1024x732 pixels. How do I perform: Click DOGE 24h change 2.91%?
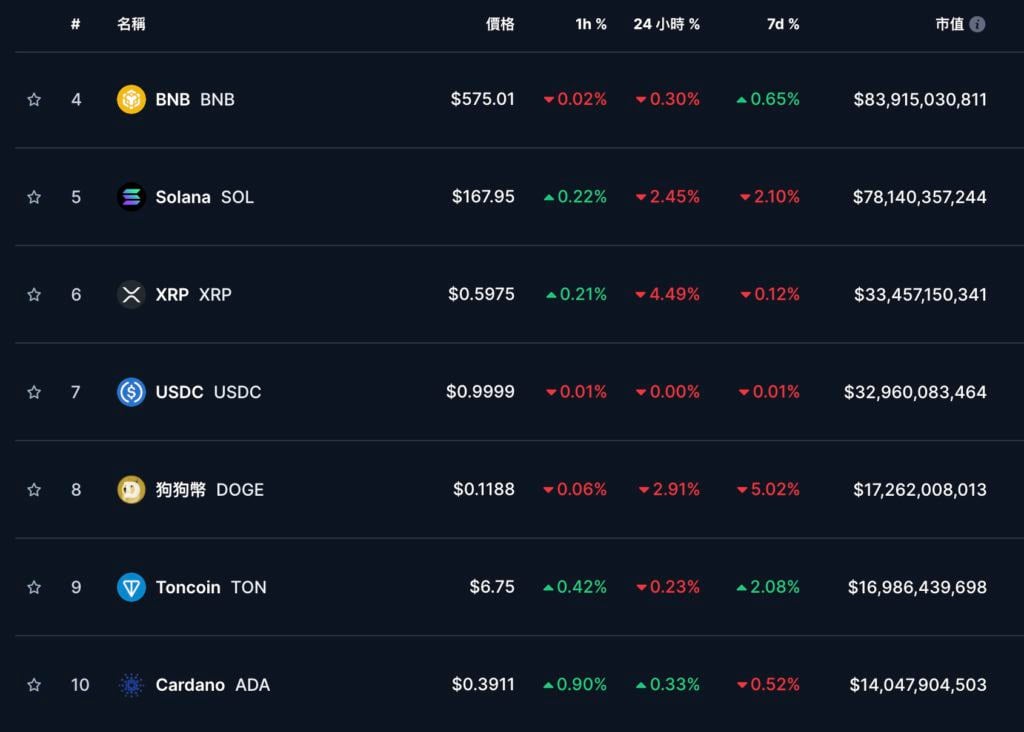coord(669,490)
